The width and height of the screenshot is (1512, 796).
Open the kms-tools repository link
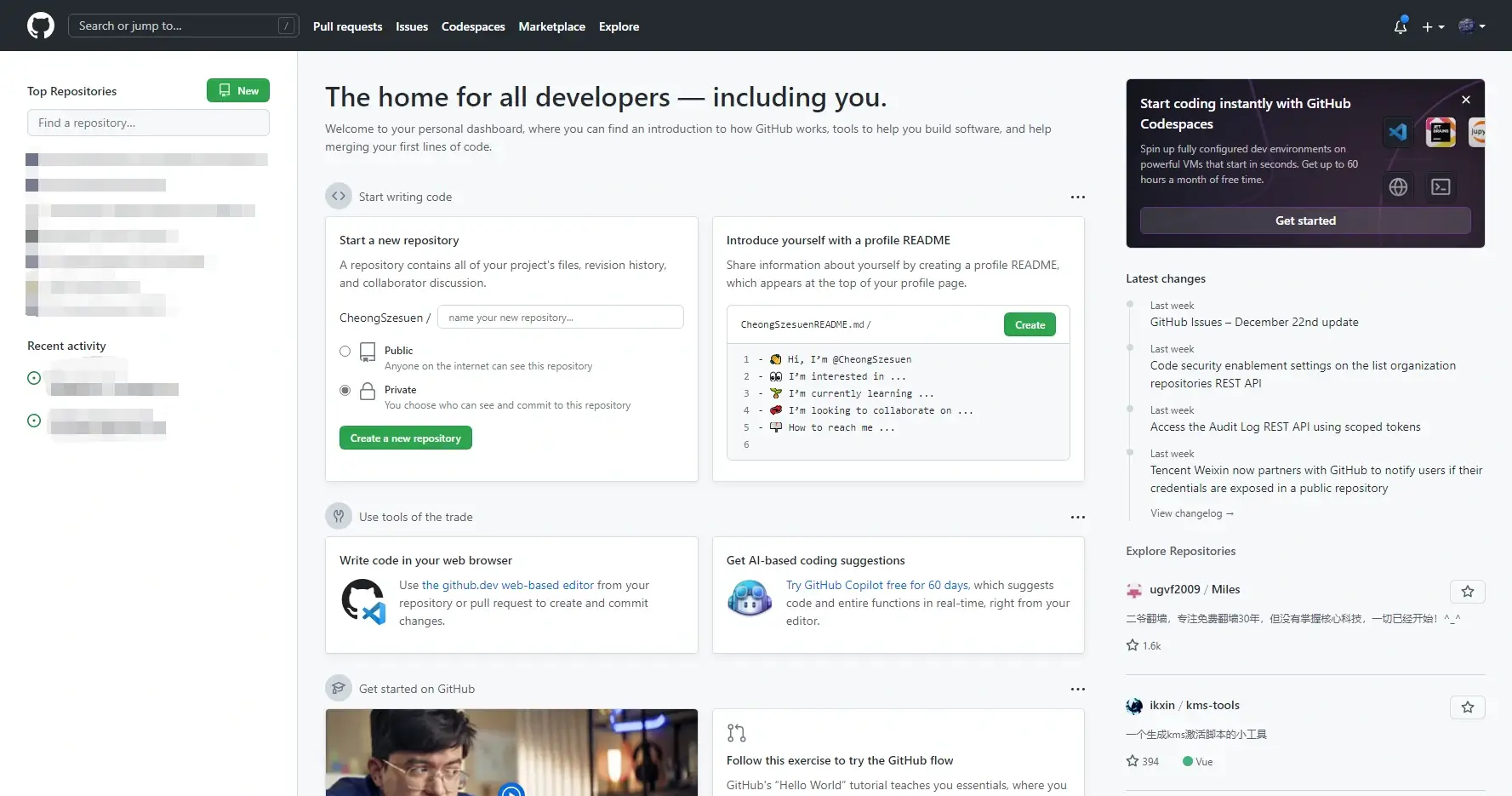pyautogui.click(x=1212, y=705)
